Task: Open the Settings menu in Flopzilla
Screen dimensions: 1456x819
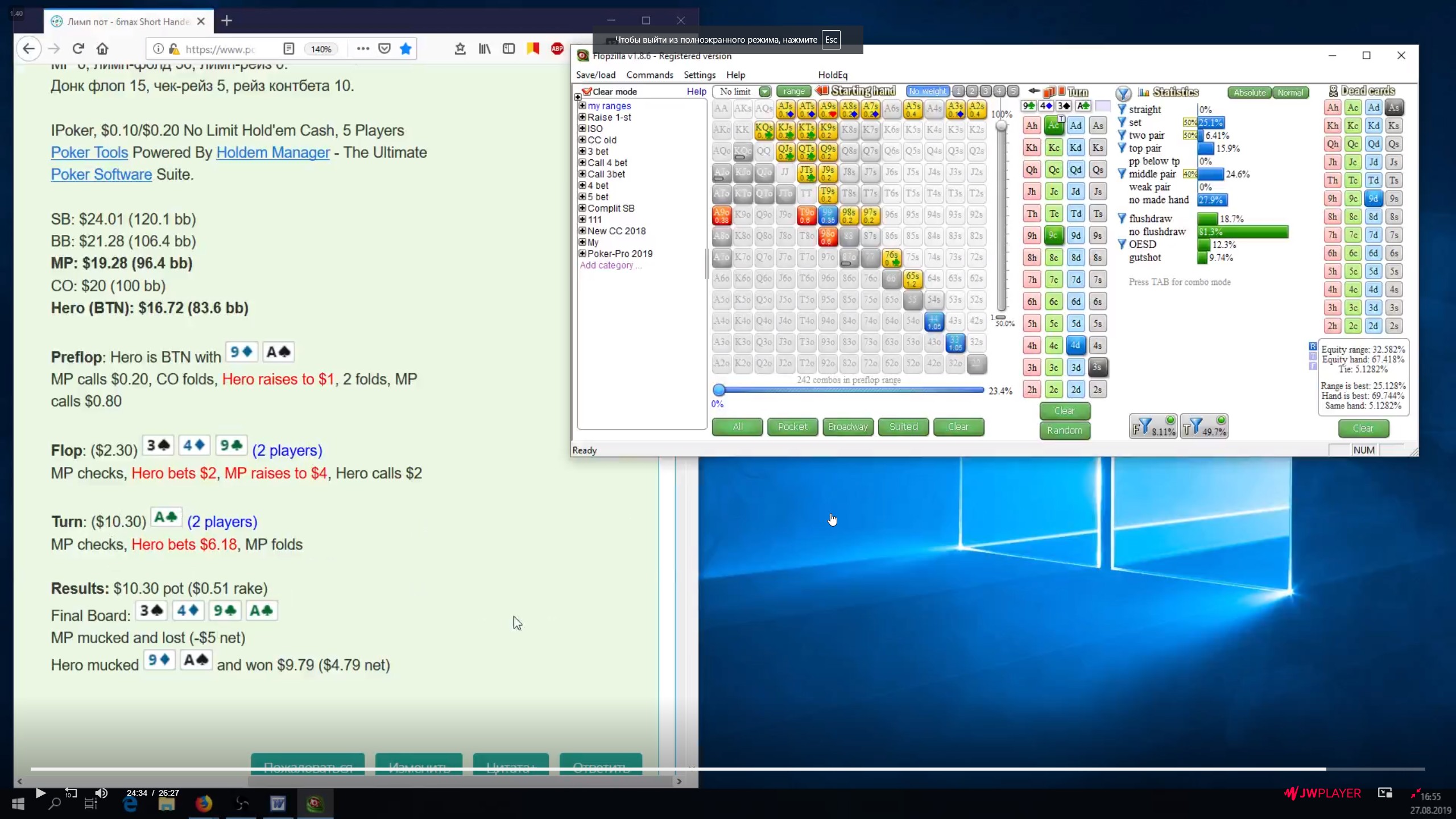Action: [x=699, y=75]
